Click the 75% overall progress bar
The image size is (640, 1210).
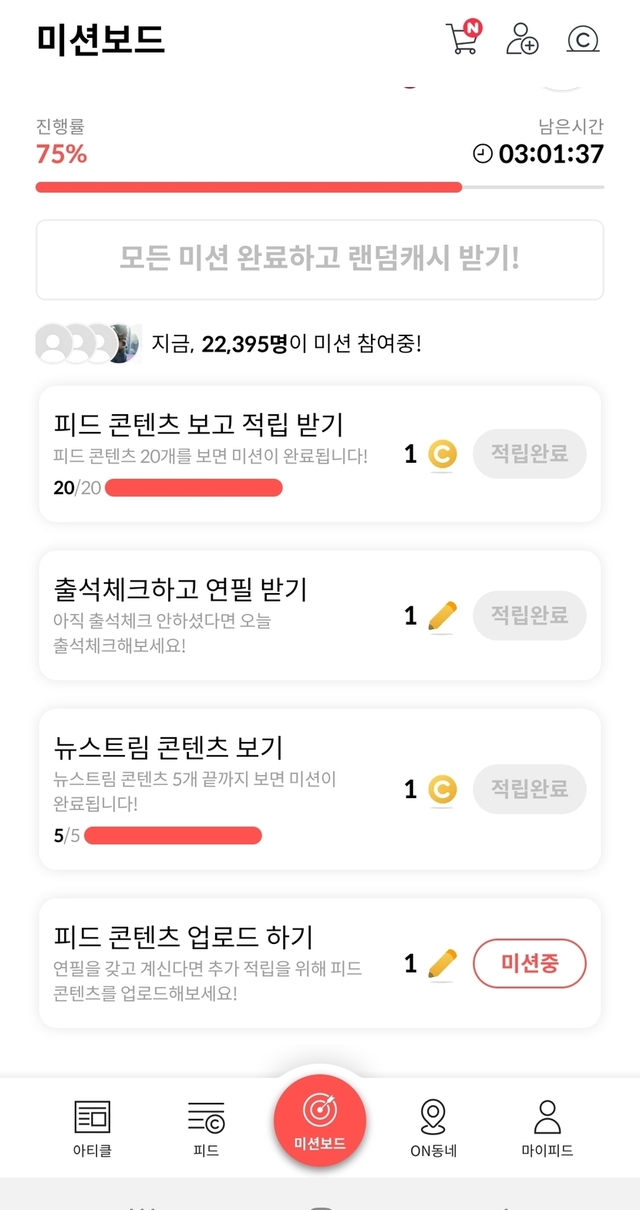click(320, 187)
